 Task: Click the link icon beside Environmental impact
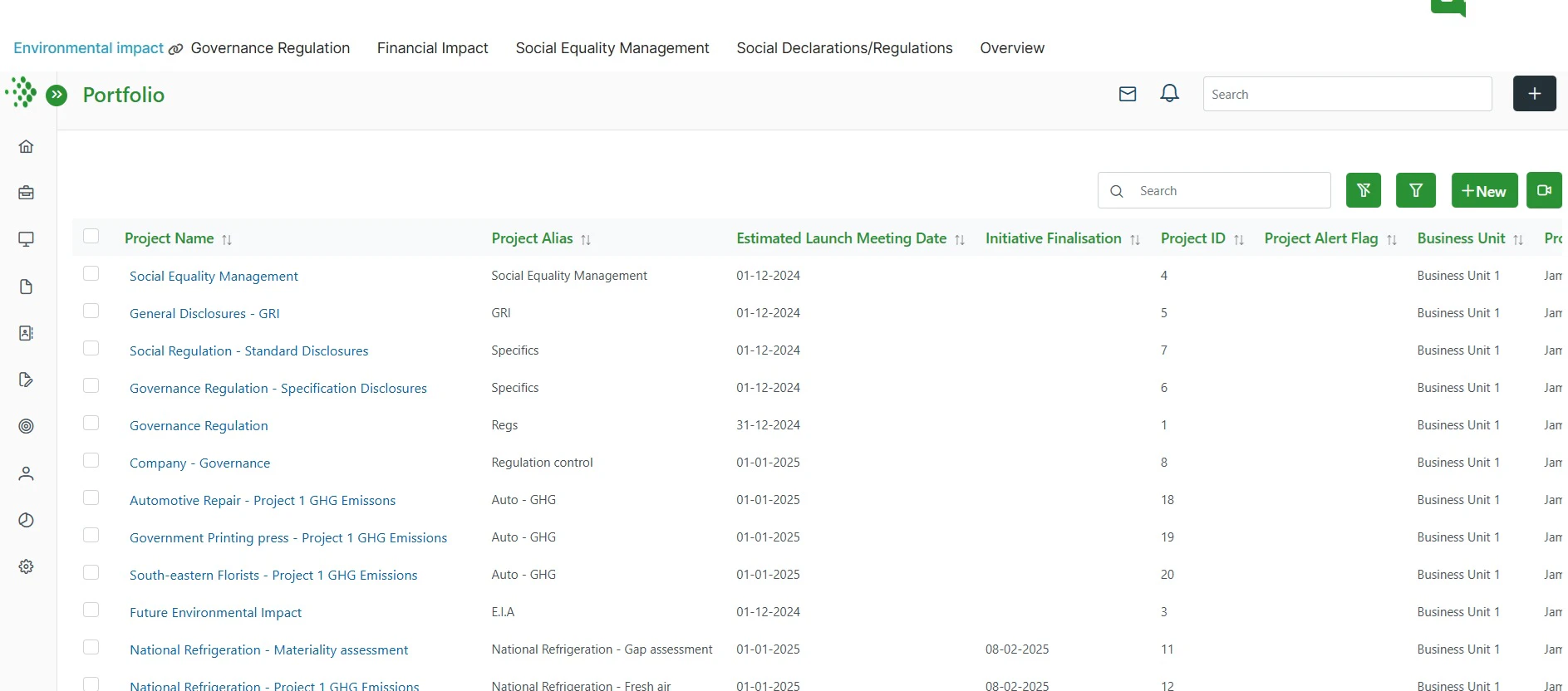click(175, 49)
